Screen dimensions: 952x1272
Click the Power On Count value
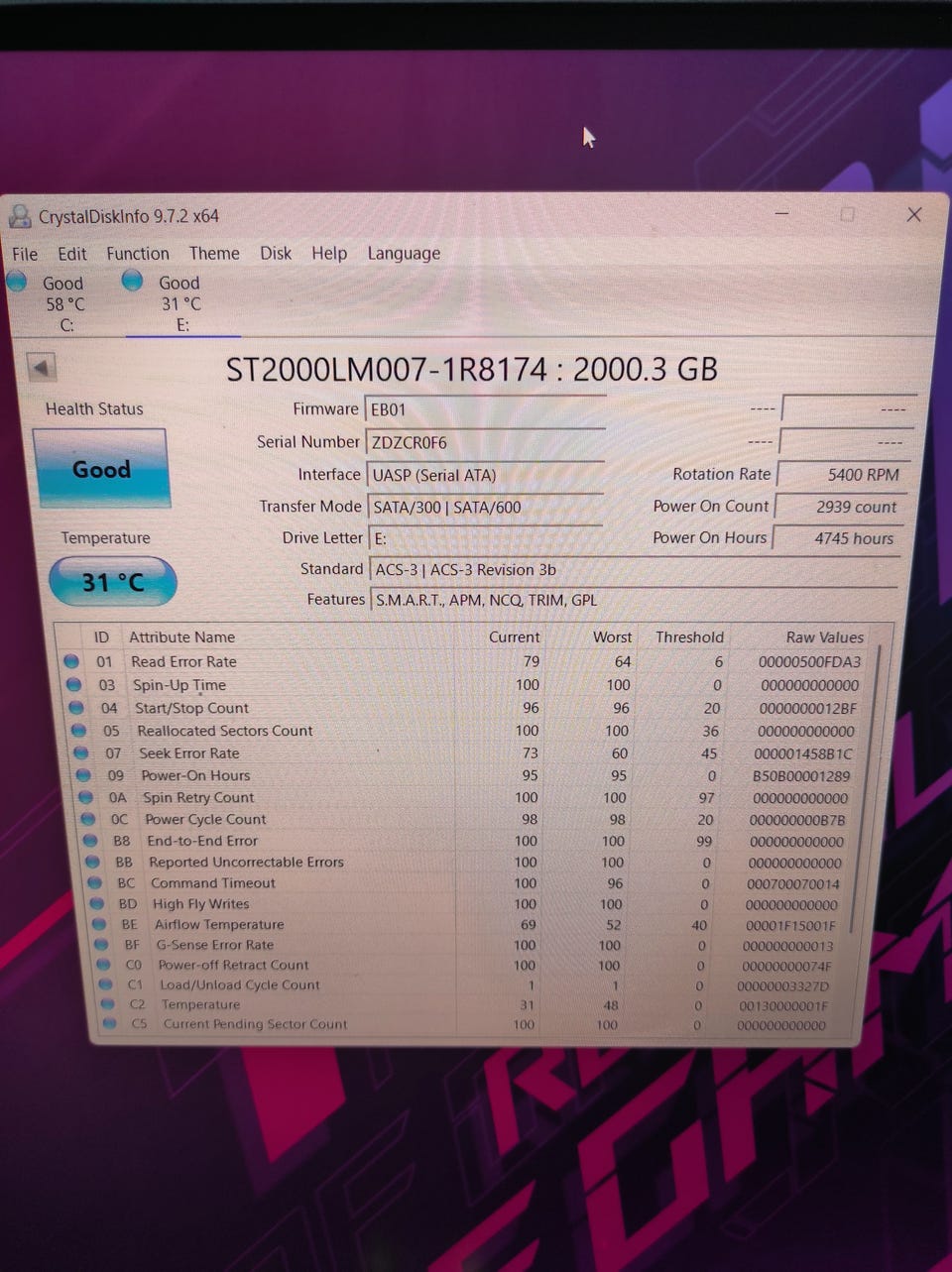tap(841, 507)
